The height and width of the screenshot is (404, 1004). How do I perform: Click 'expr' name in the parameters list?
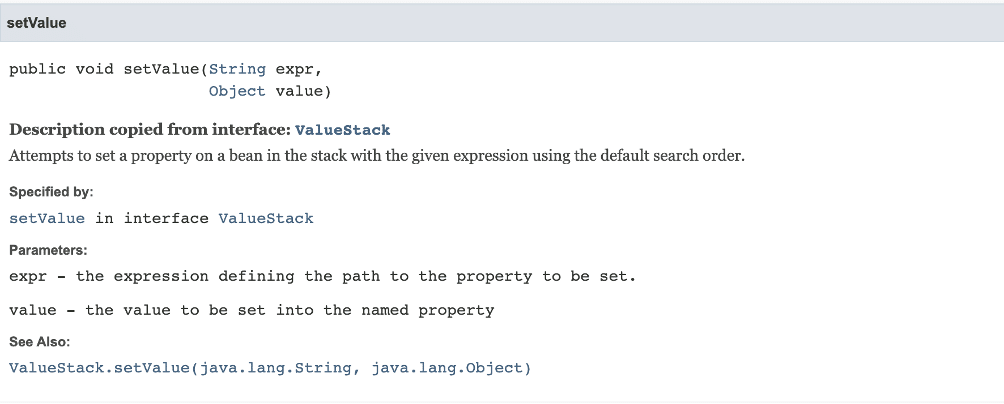(x=28, y=277)
